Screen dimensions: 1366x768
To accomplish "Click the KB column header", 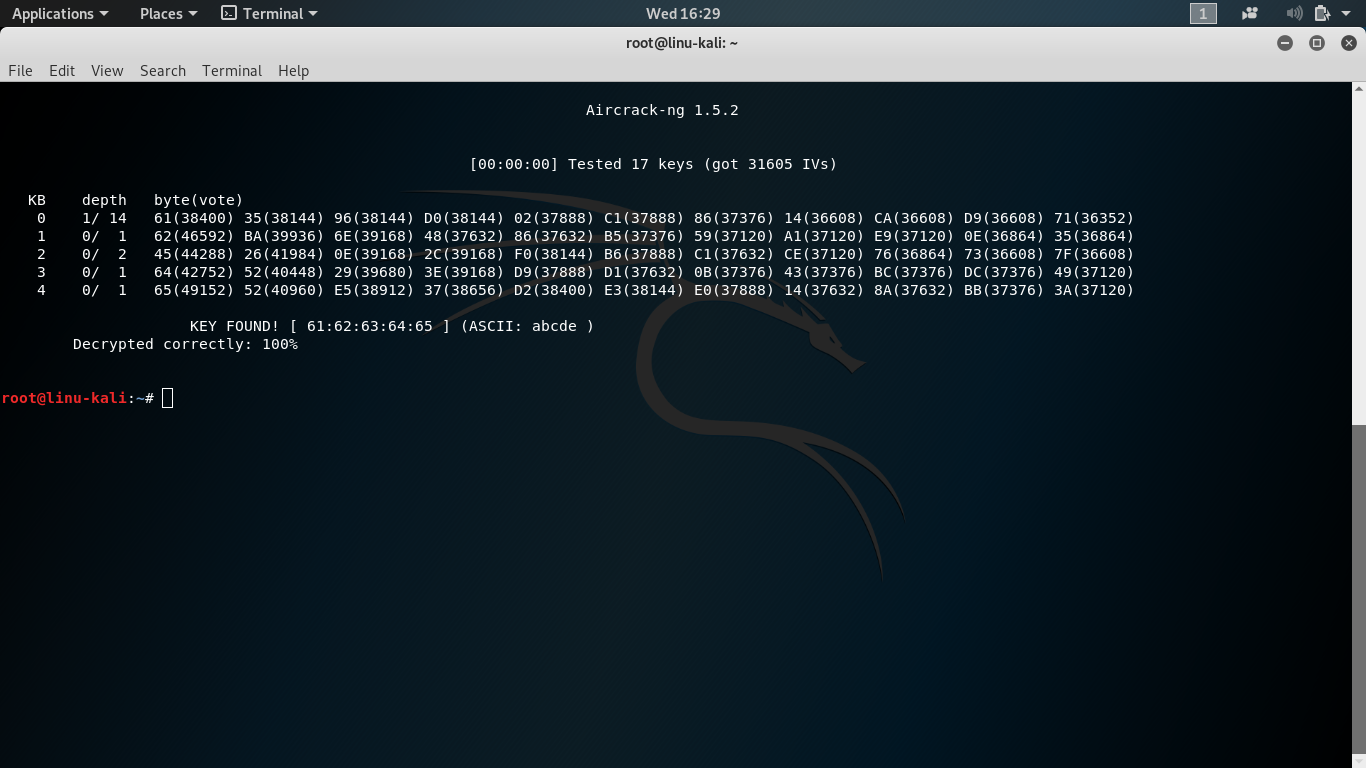I will click(x=37, y=200).
